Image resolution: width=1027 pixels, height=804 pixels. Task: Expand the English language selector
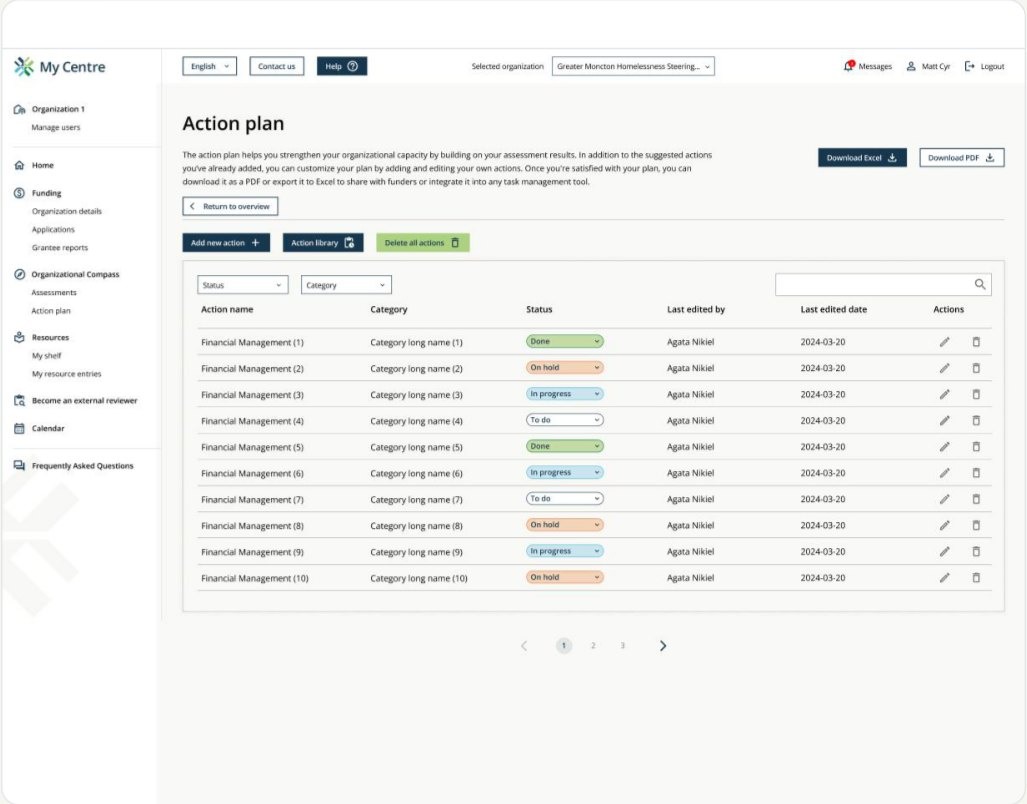click(x=210, y=66)
